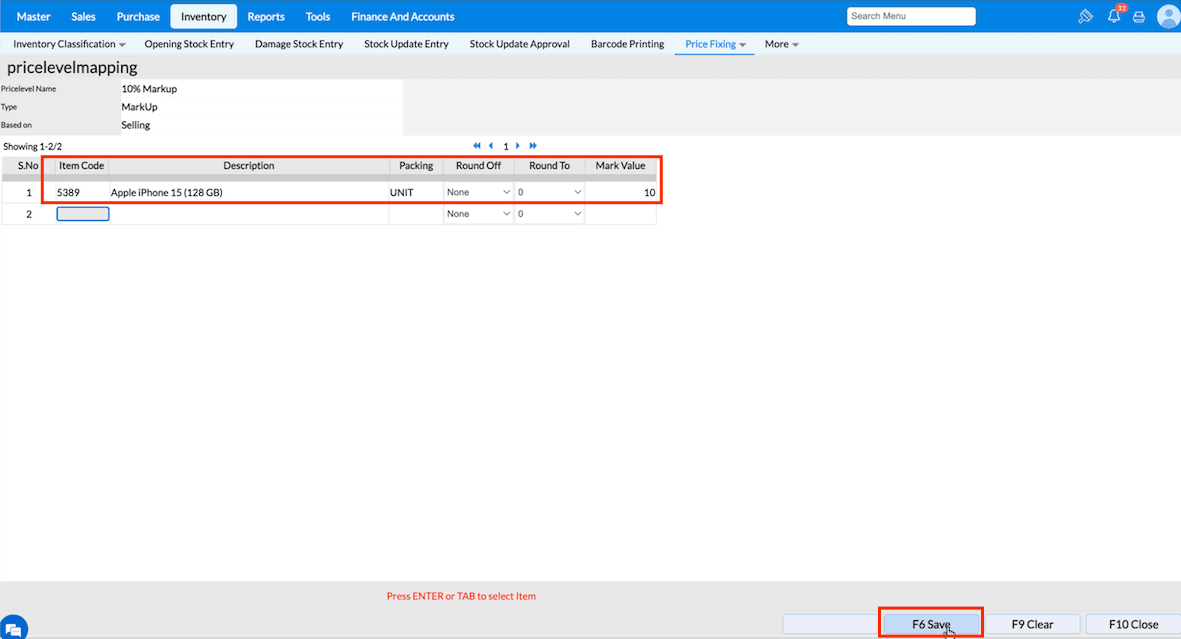Screen dimensions: 1181x639
Task: Go to next page arrow
Action: tap(517, 145)
